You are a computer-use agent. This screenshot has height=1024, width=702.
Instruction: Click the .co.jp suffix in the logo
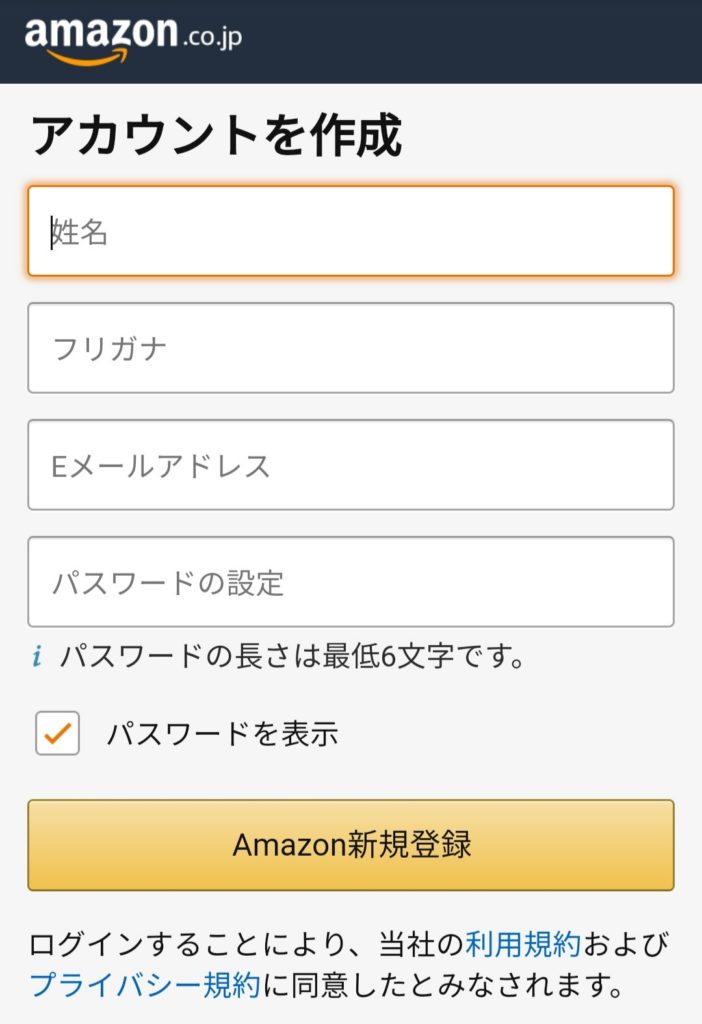pyautogui.click(x=212, y=37)
